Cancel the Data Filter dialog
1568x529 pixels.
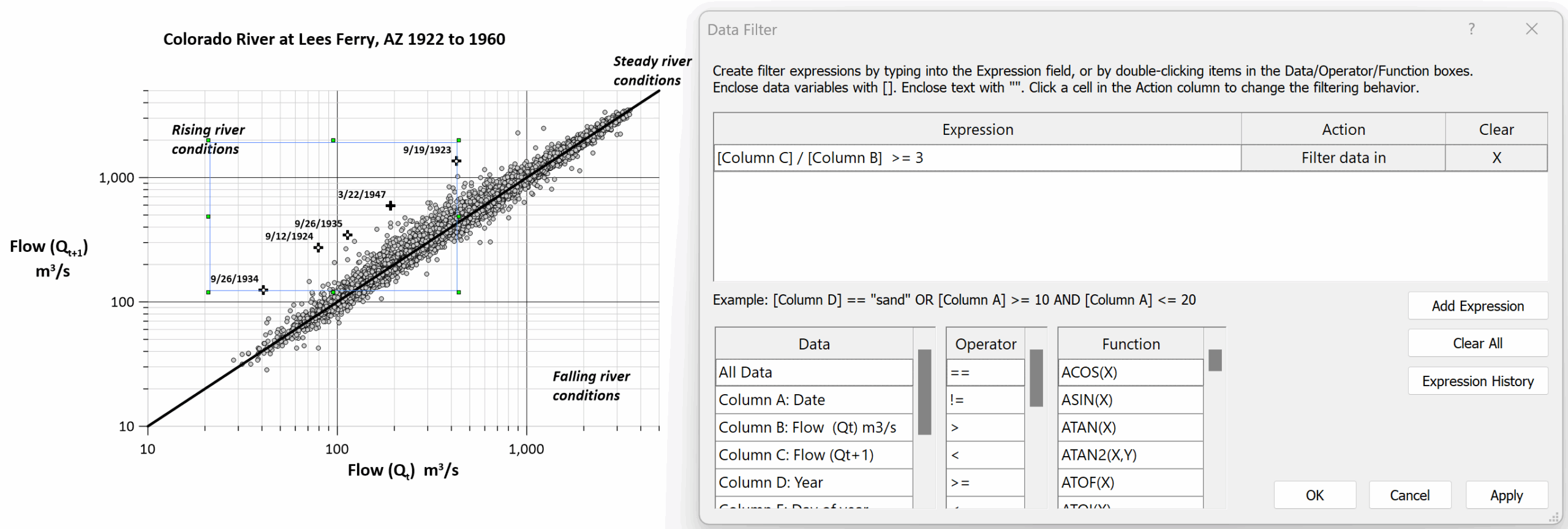pos(1409,495)
